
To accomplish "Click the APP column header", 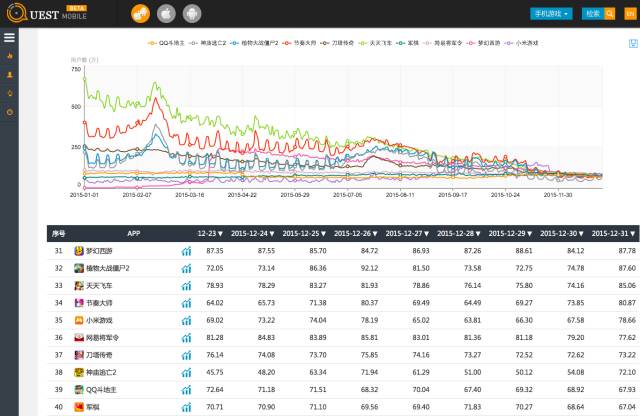I will click(x=133, y=234).
